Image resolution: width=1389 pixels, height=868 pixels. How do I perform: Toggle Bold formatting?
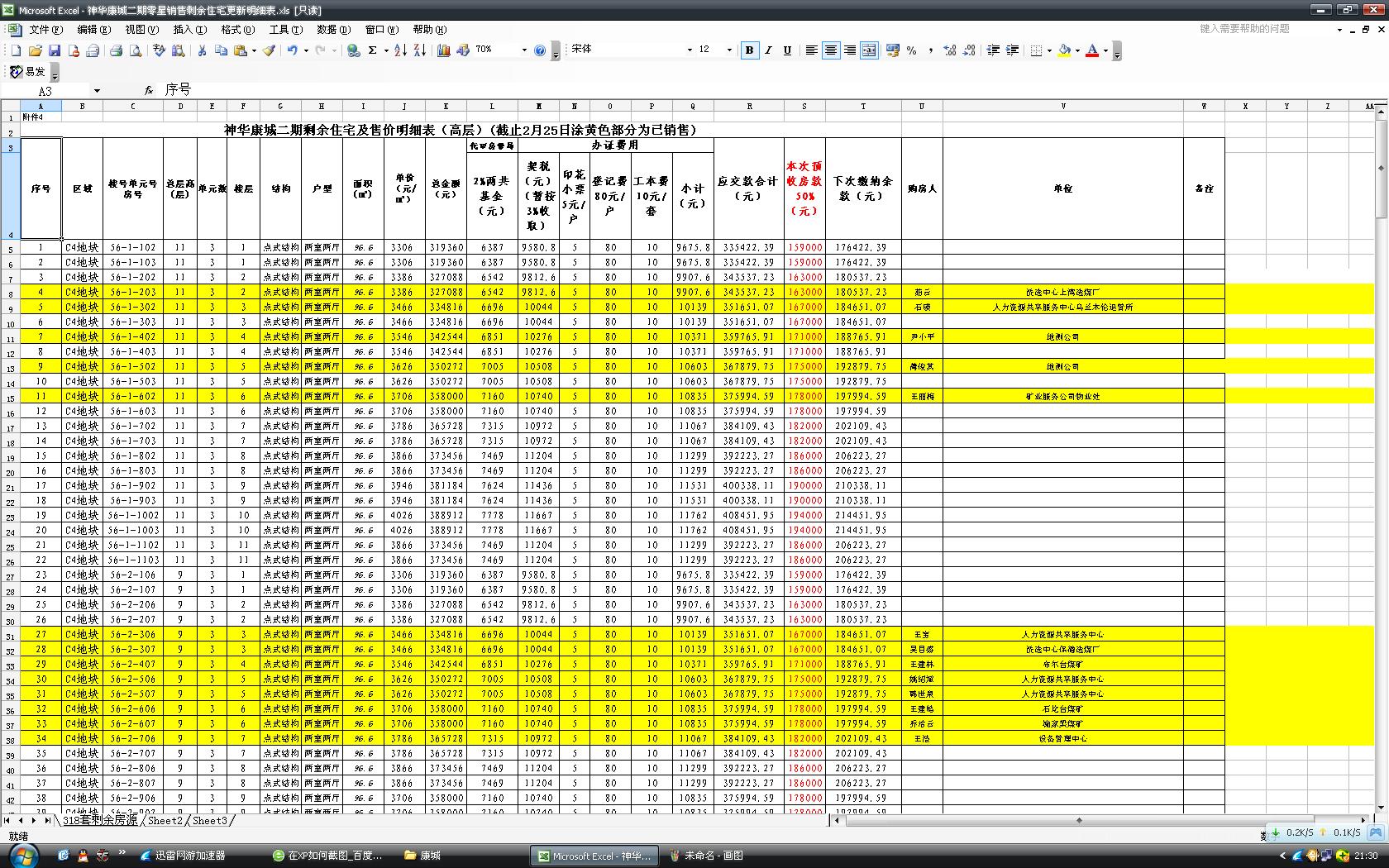749,50
